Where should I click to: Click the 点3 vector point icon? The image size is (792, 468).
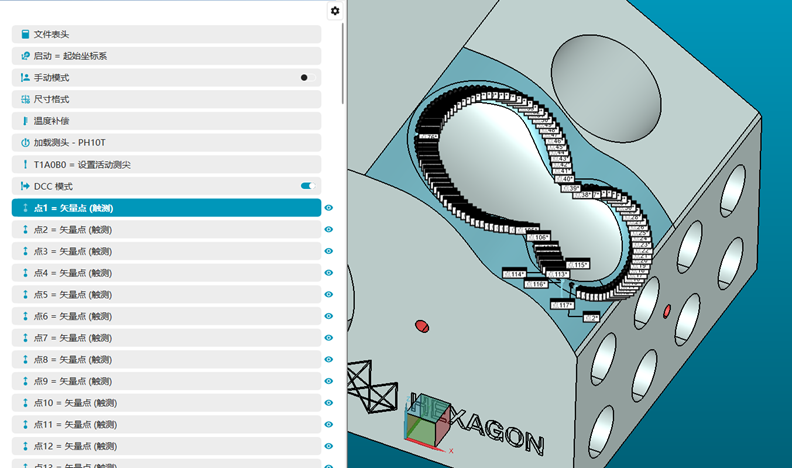pos(25,251)
